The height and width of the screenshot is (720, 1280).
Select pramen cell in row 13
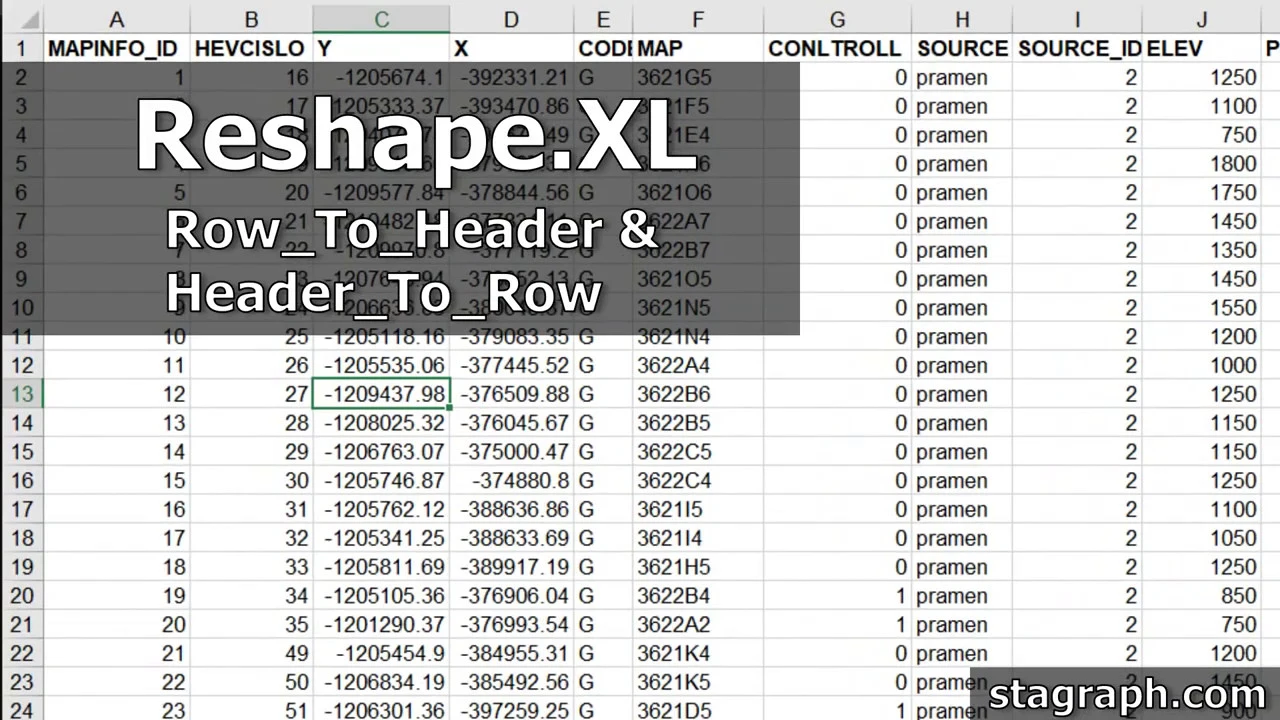coord(962,394)
